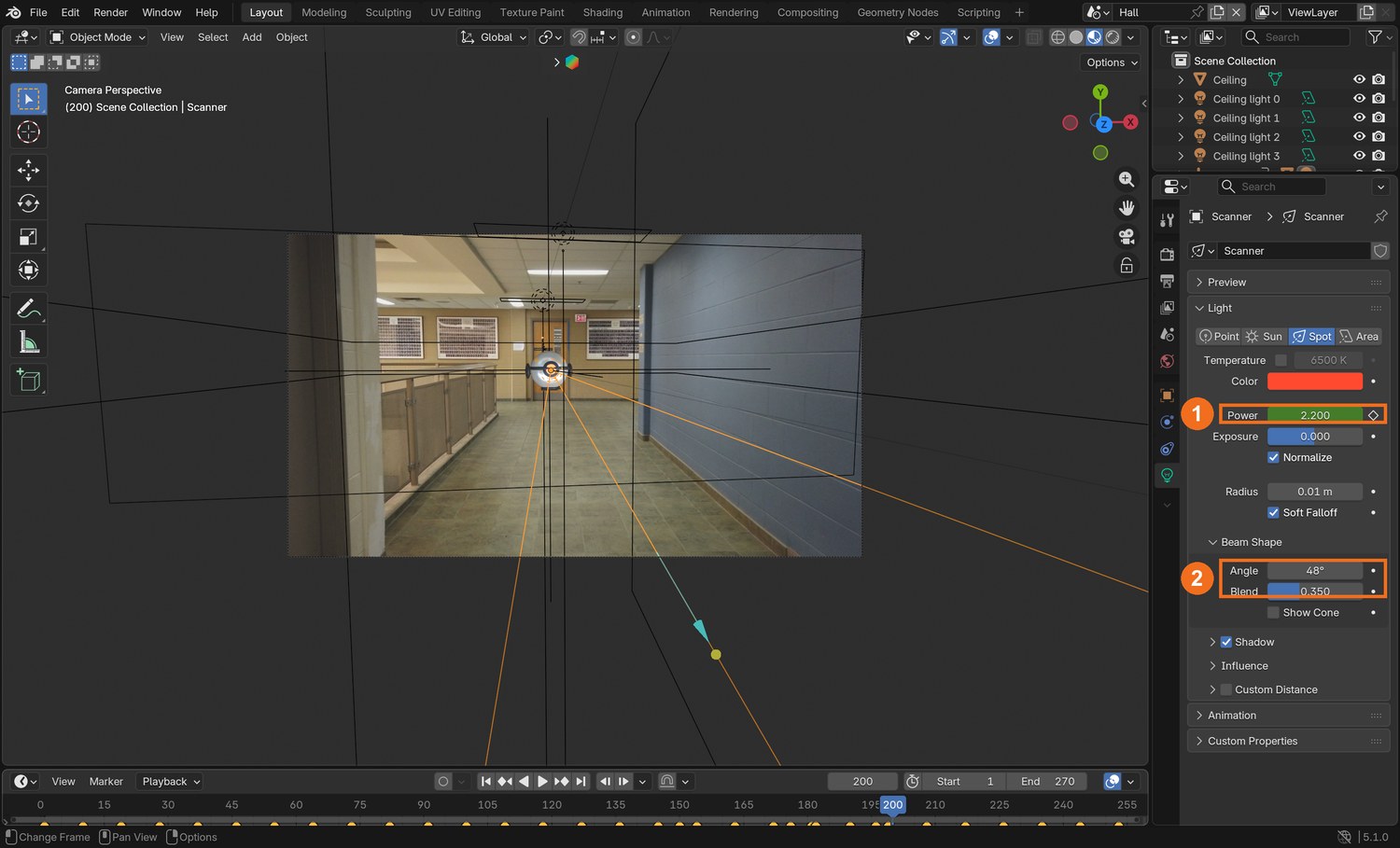Image resolution: width=1400 pixels, height=848 pixels.
Task: Jump to the timeline's first frame
Action: pos(486,782)
